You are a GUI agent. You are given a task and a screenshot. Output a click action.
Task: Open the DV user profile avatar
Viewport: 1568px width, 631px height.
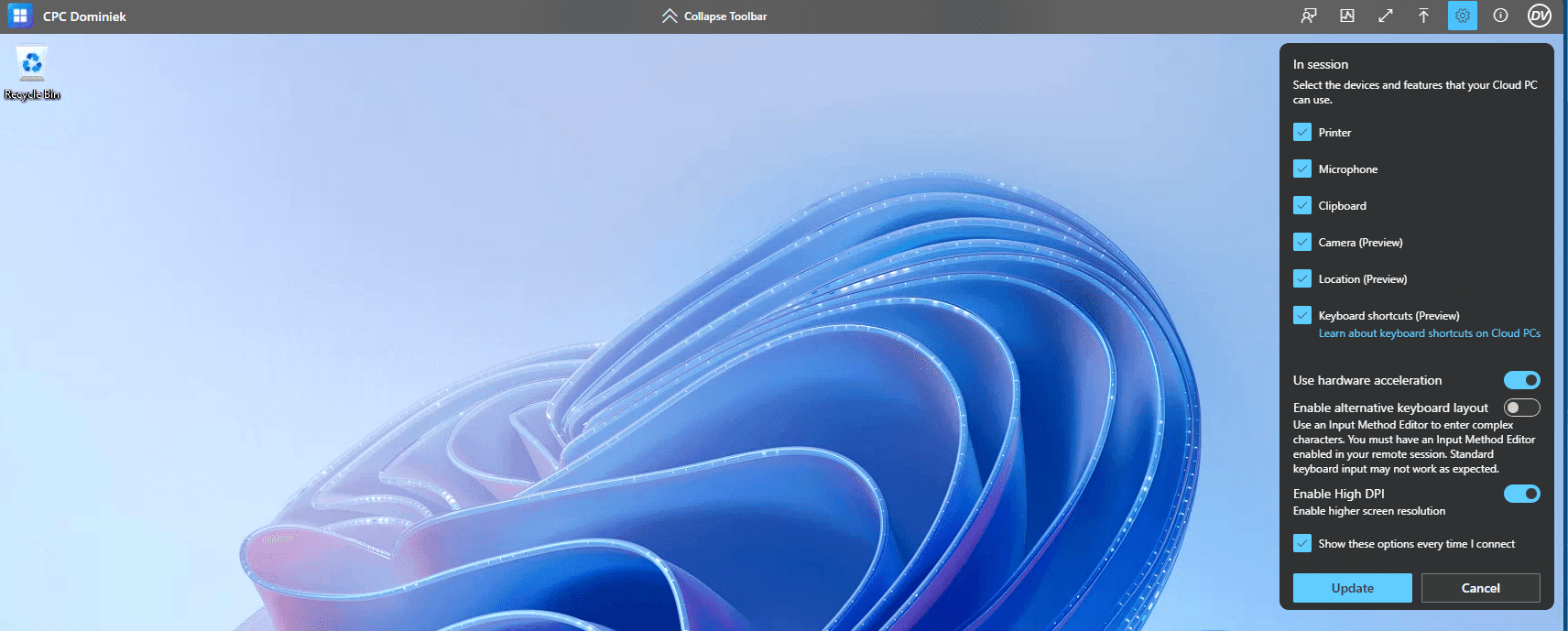tap(1540, 16)
